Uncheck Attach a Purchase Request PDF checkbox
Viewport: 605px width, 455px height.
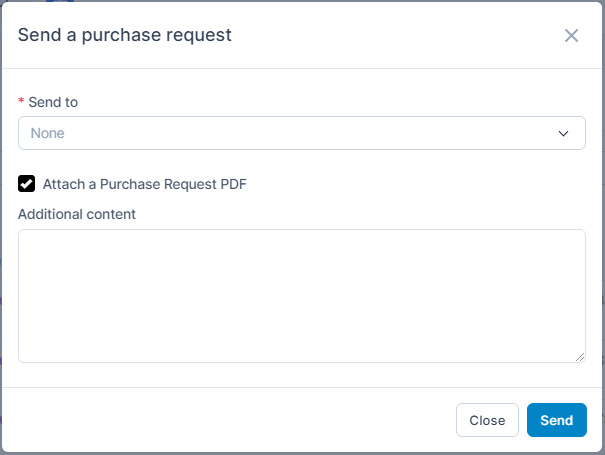27,184
